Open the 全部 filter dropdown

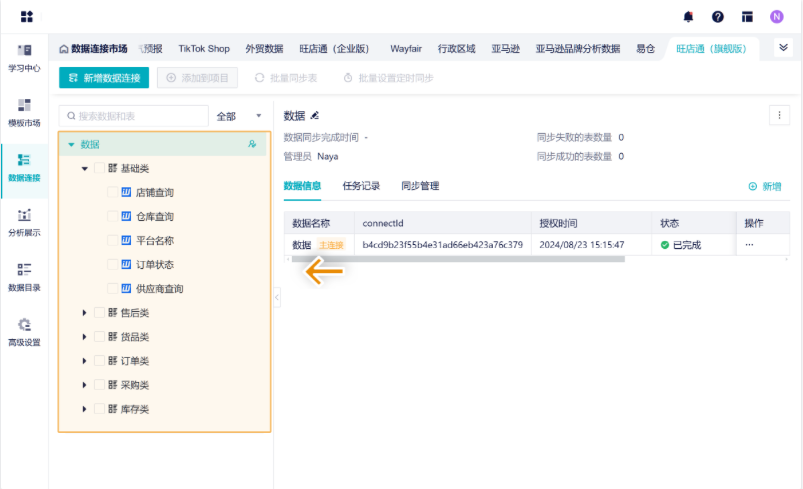(239, 116)
